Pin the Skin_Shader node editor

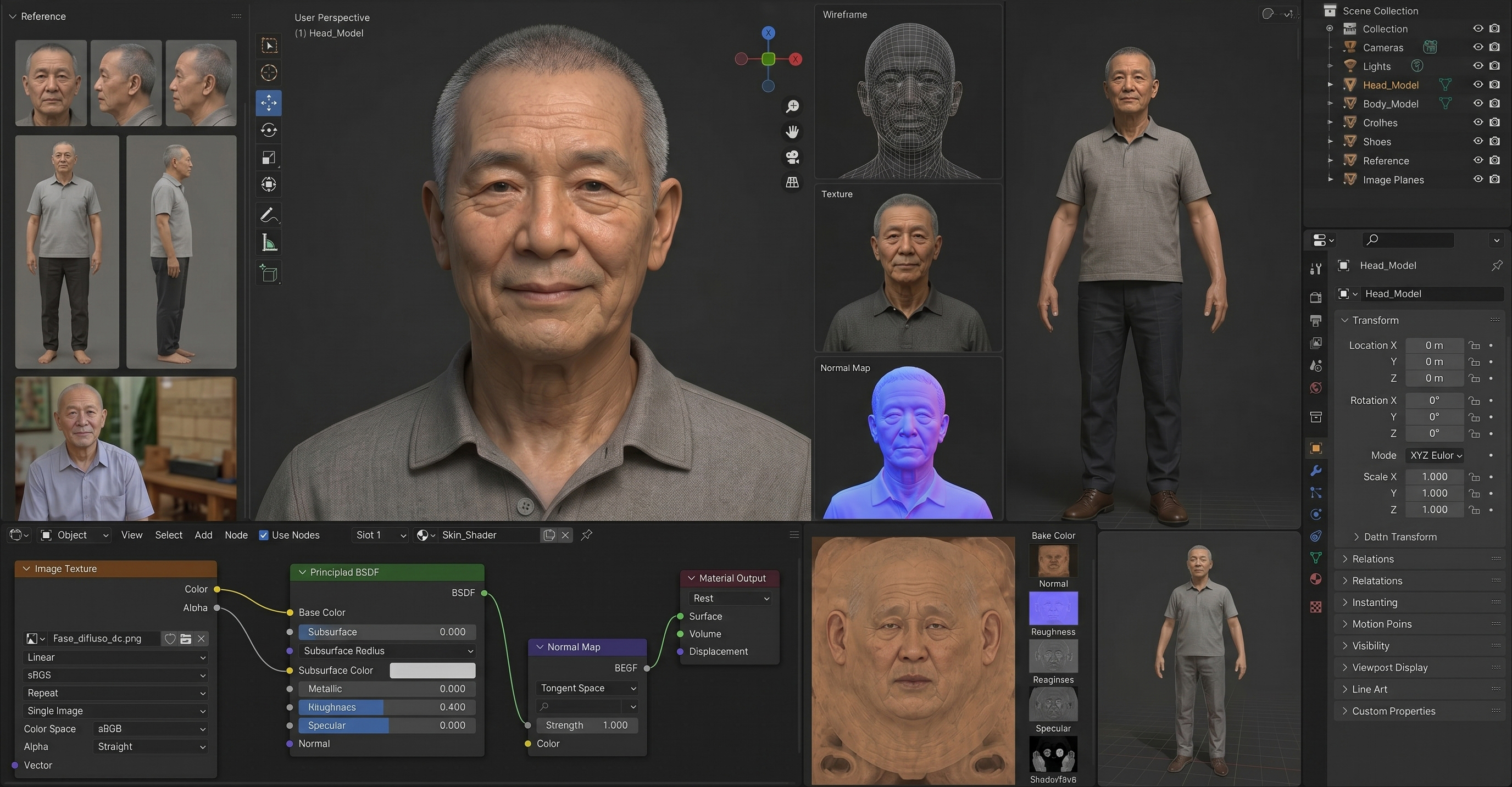click(586, 534)
